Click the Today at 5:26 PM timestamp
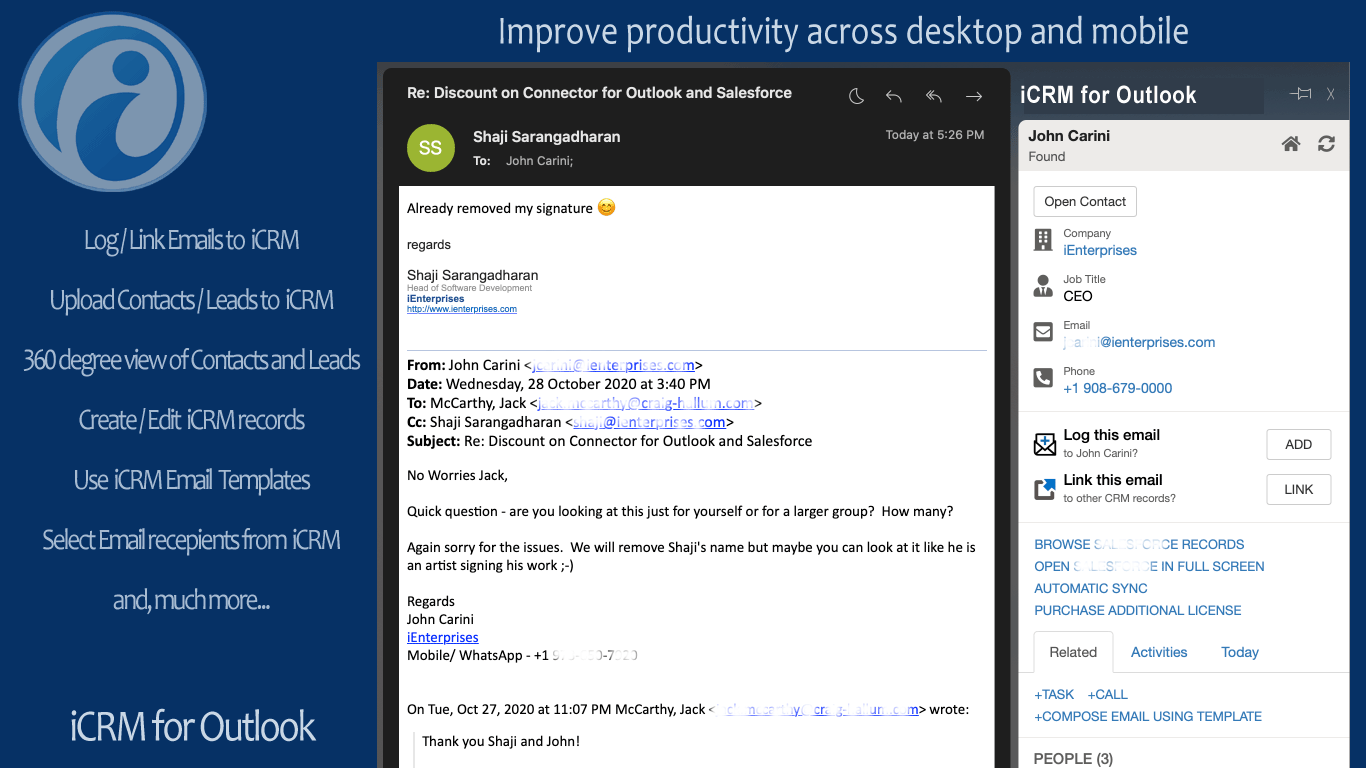This screenshot has height=768, width=1366. click(935, 135)
